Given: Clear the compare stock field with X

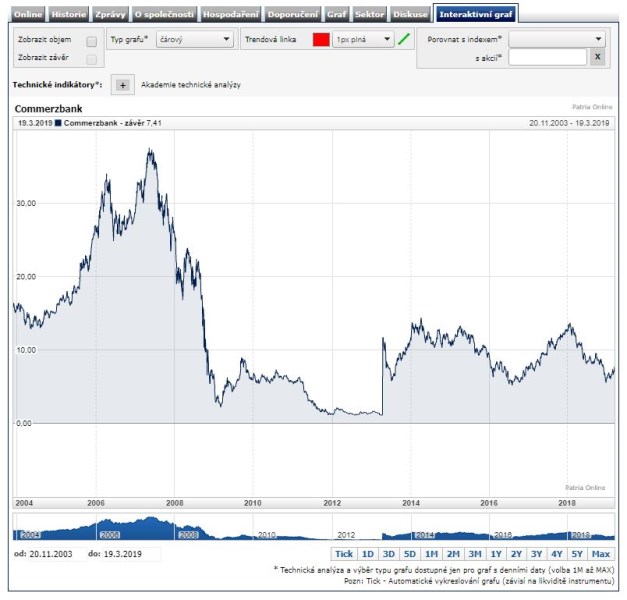Looking at the screenshot, I should point(597,57).
